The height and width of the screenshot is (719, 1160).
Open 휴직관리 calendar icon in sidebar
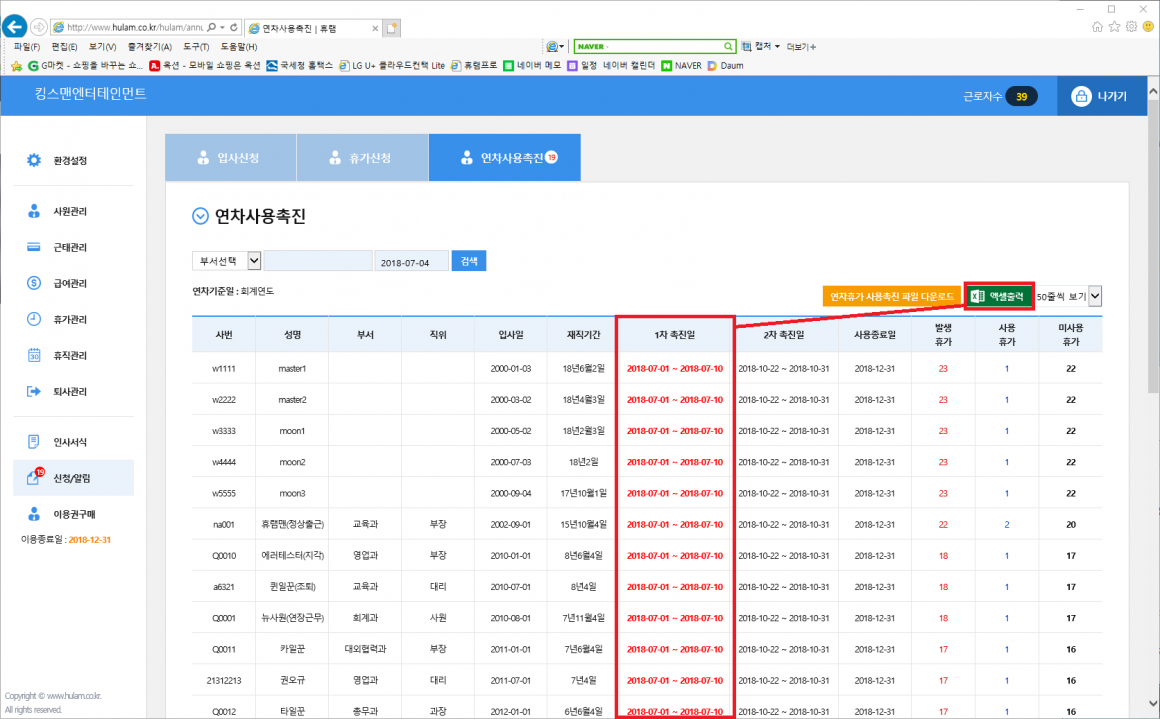pos(34,355)
